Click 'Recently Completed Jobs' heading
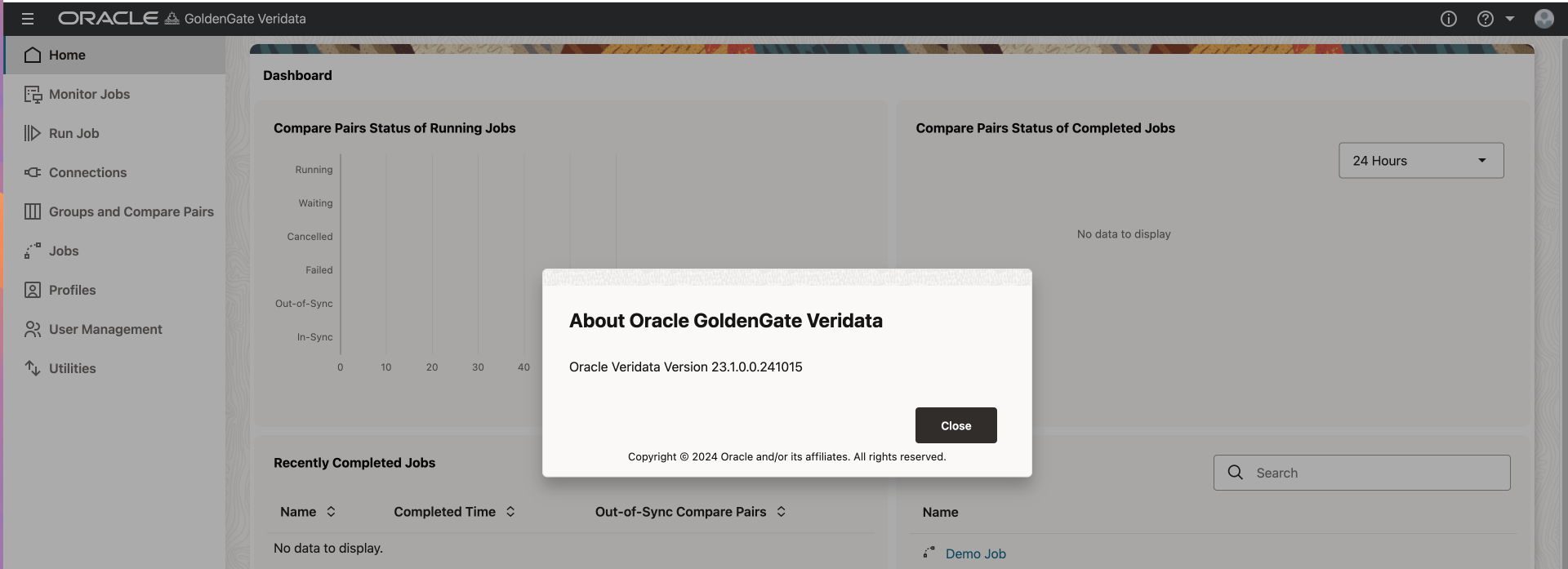Image resolution: width=1568 pixels, height=569 pixels. tap(354, 463)
